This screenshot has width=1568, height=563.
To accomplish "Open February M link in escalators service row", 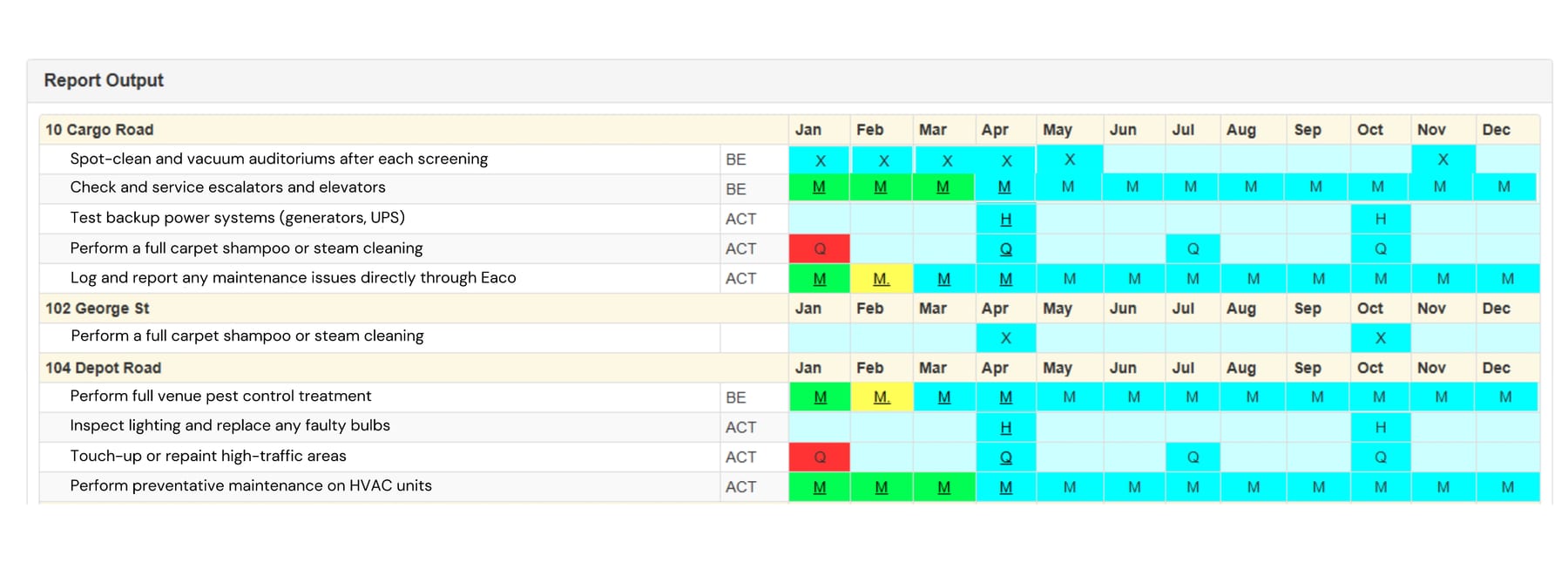I will [x=881, y=187].
